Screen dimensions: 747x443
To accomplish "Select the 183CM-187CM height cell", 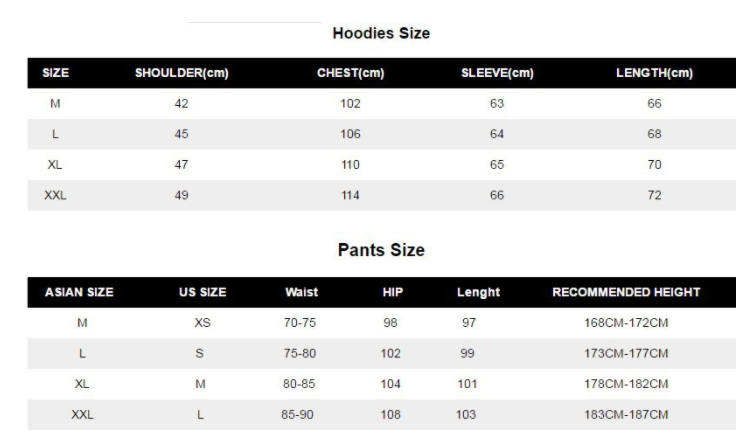I will 626,414.
